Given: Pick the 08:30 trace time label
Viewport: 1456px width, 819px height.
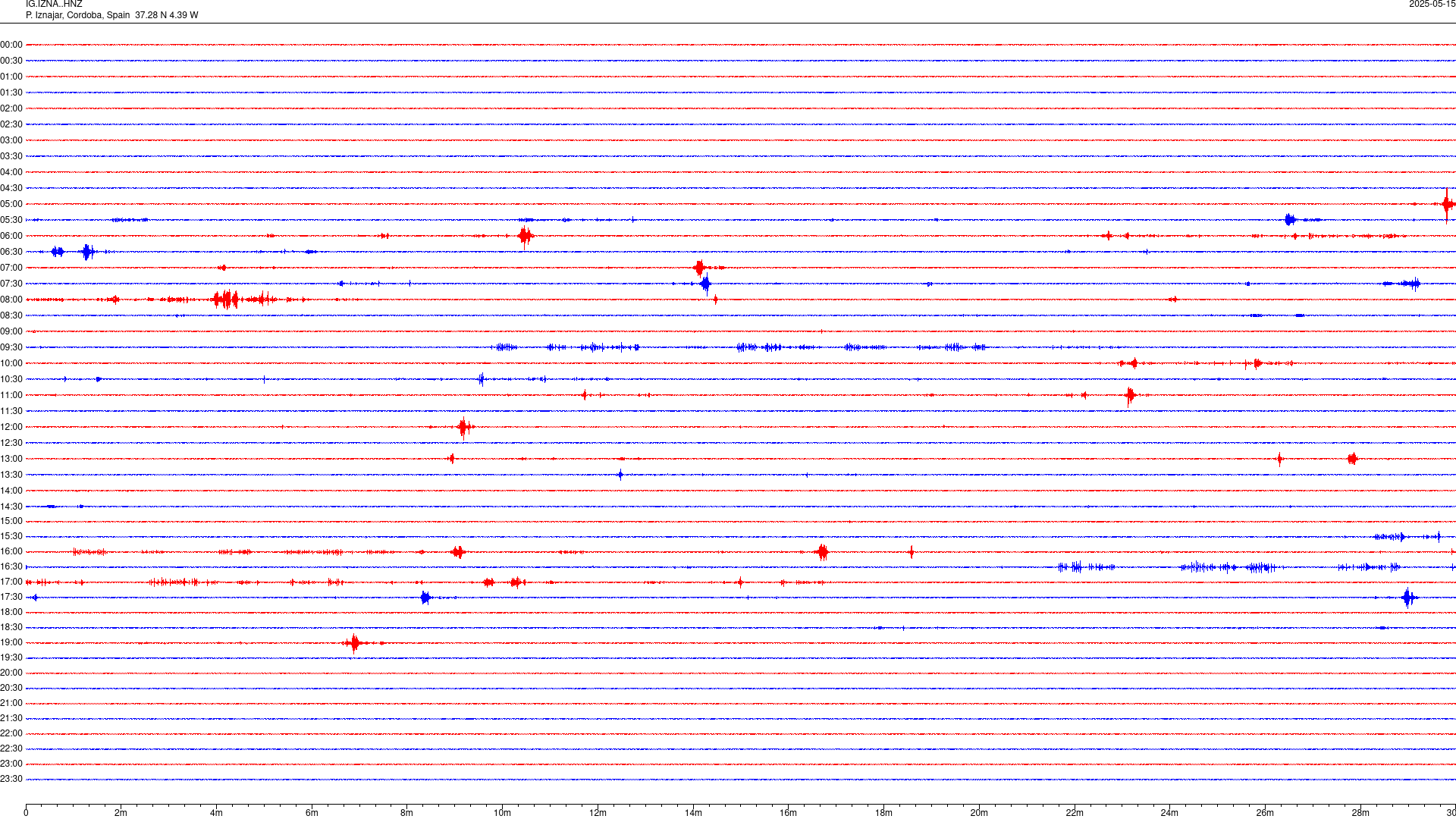Looking at the screenshot, I should (x=11, y=315).
